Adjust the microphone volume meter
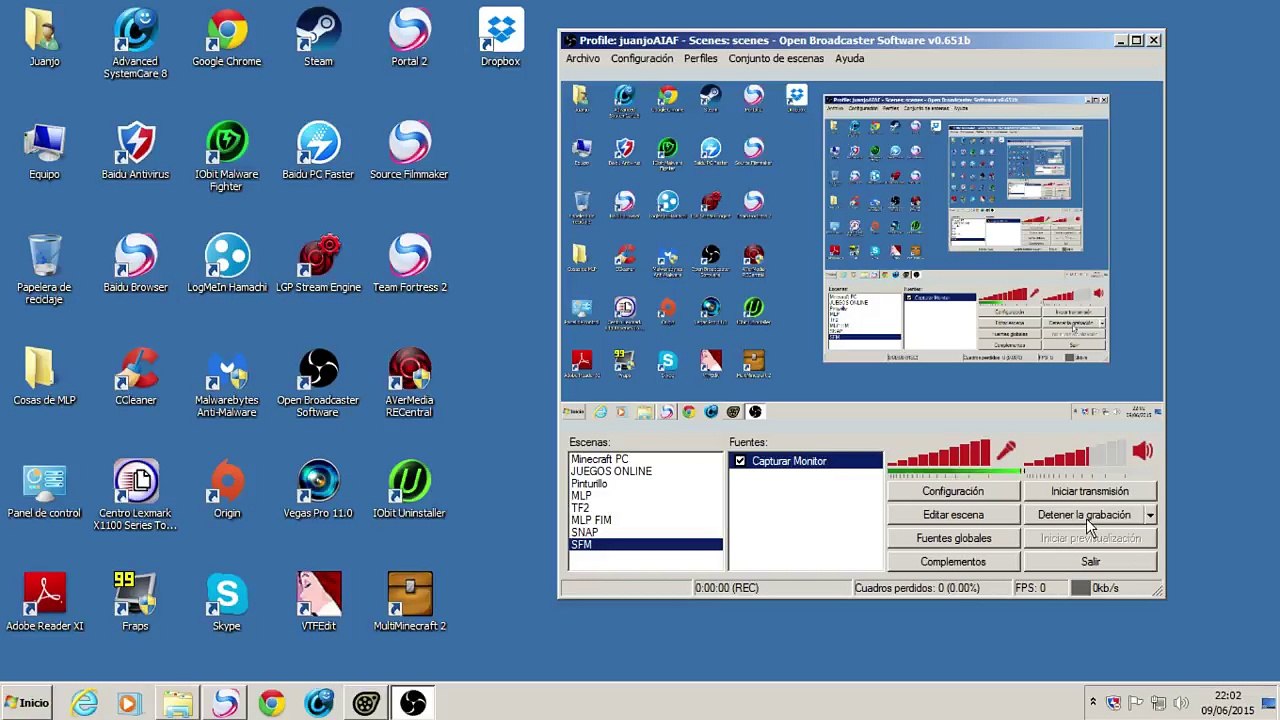The image size is (1280, 720). coord(939,453)
